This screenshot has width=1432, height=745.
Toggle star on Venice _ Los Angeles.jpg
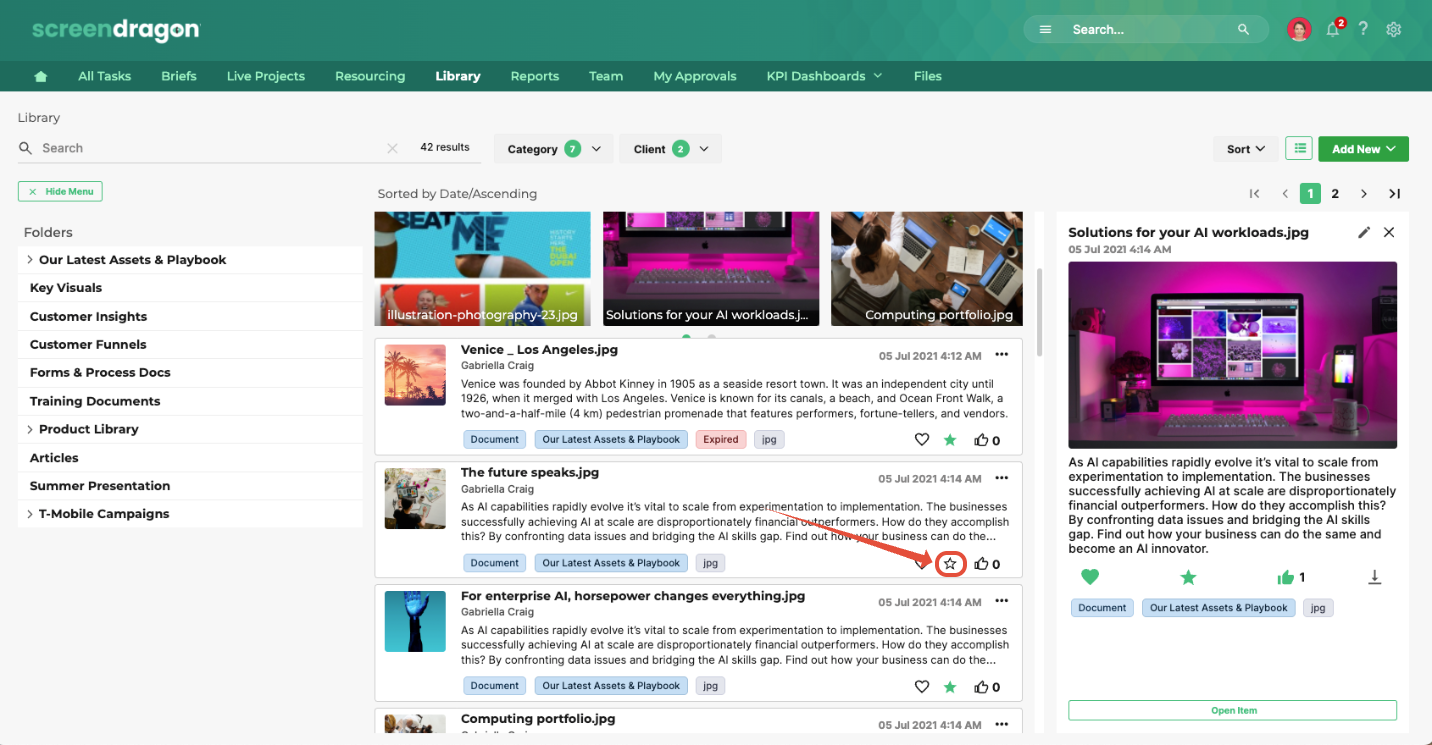coord(950,440)
